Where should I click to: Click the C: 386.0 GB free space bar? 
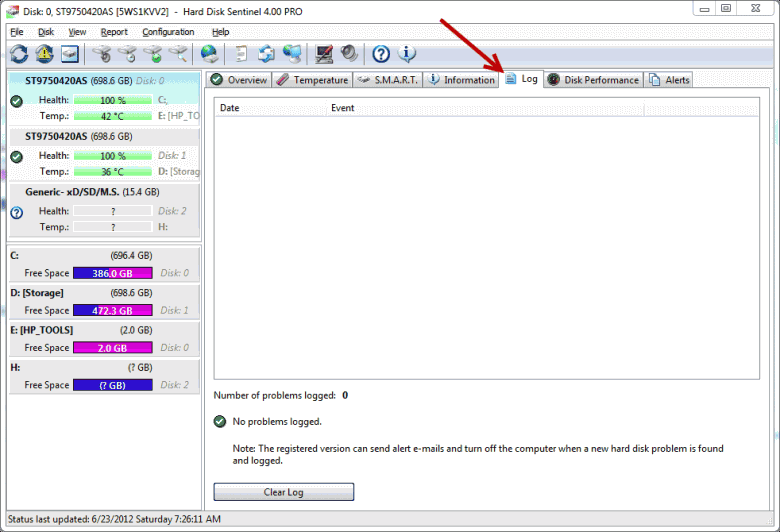click(x=113, y=273)
